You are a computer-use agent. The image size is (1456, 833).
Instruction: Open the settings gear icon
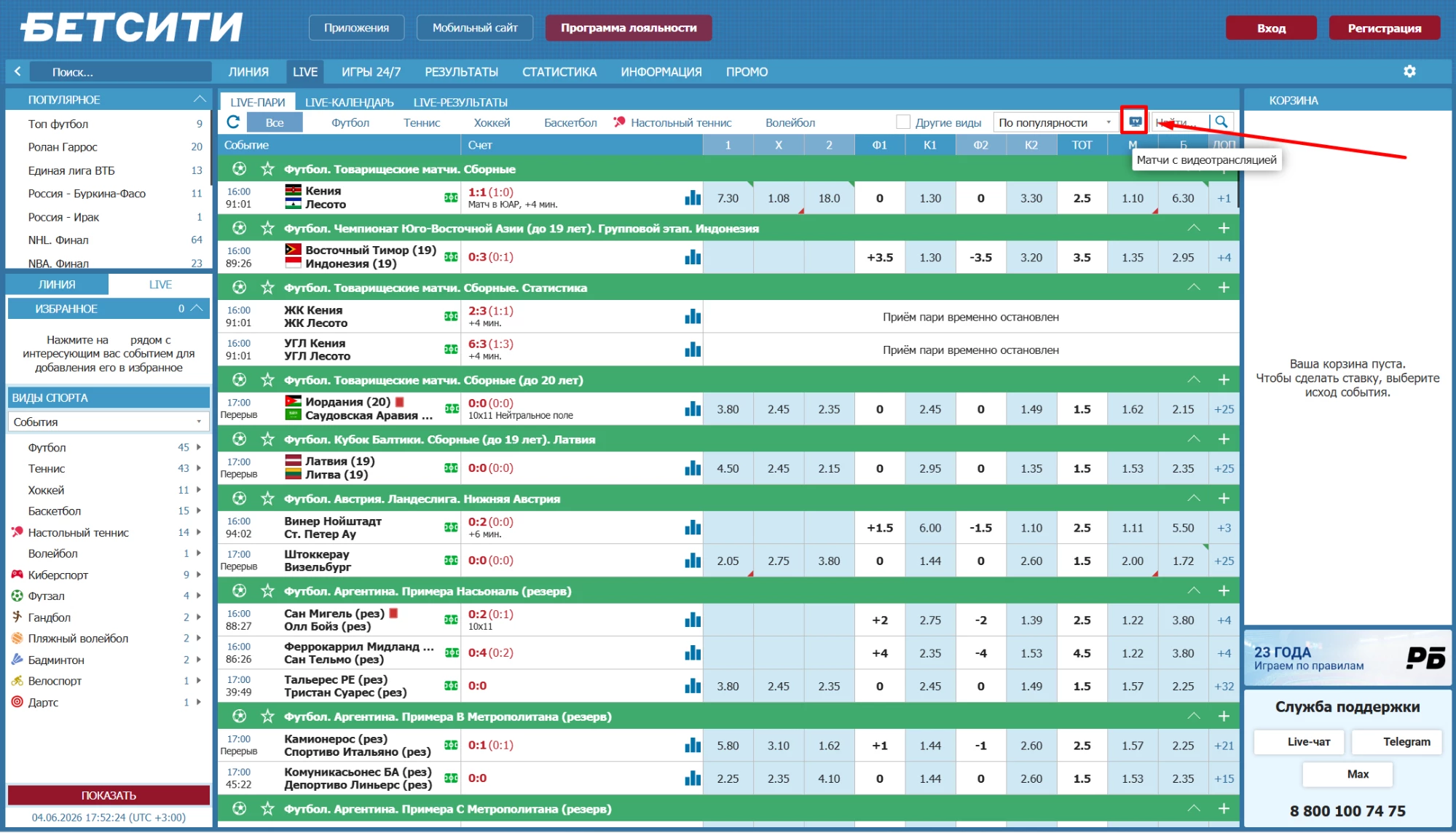coord(1409,71)
